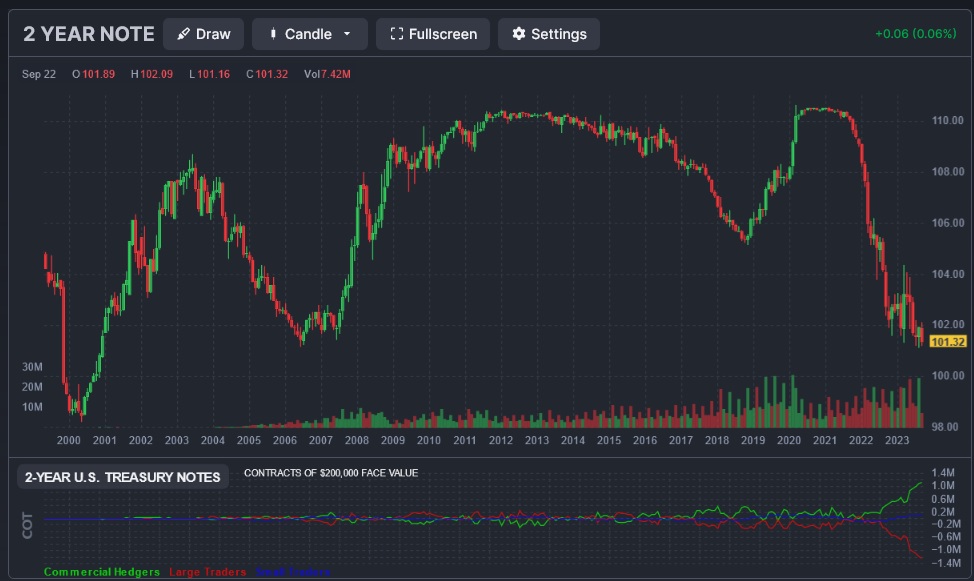974x581 pixels.
Task: Click the +0.06 (0.06%) change value
Action: pos(915,34)
